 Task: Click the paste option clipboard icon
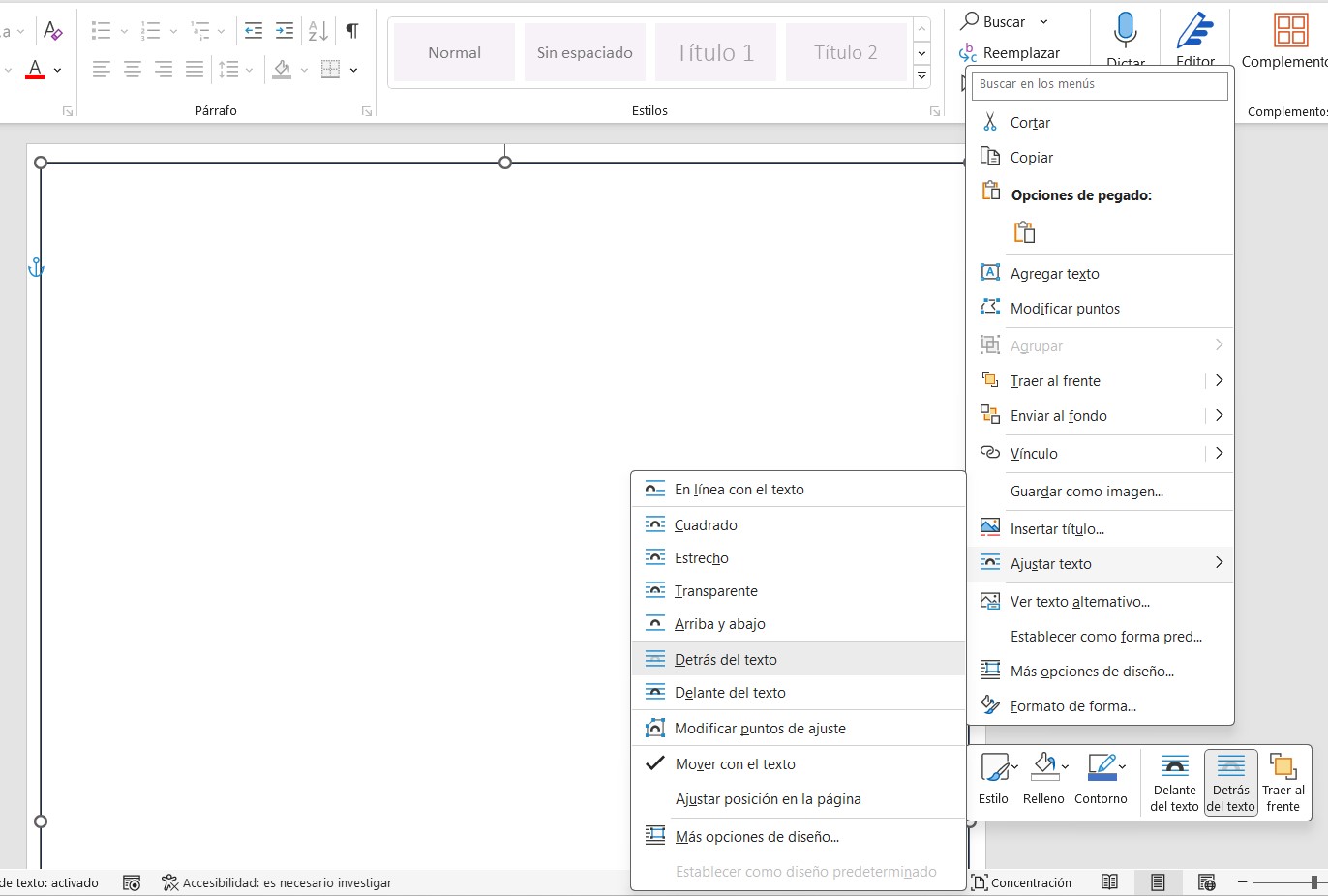tap(1024, 232)
